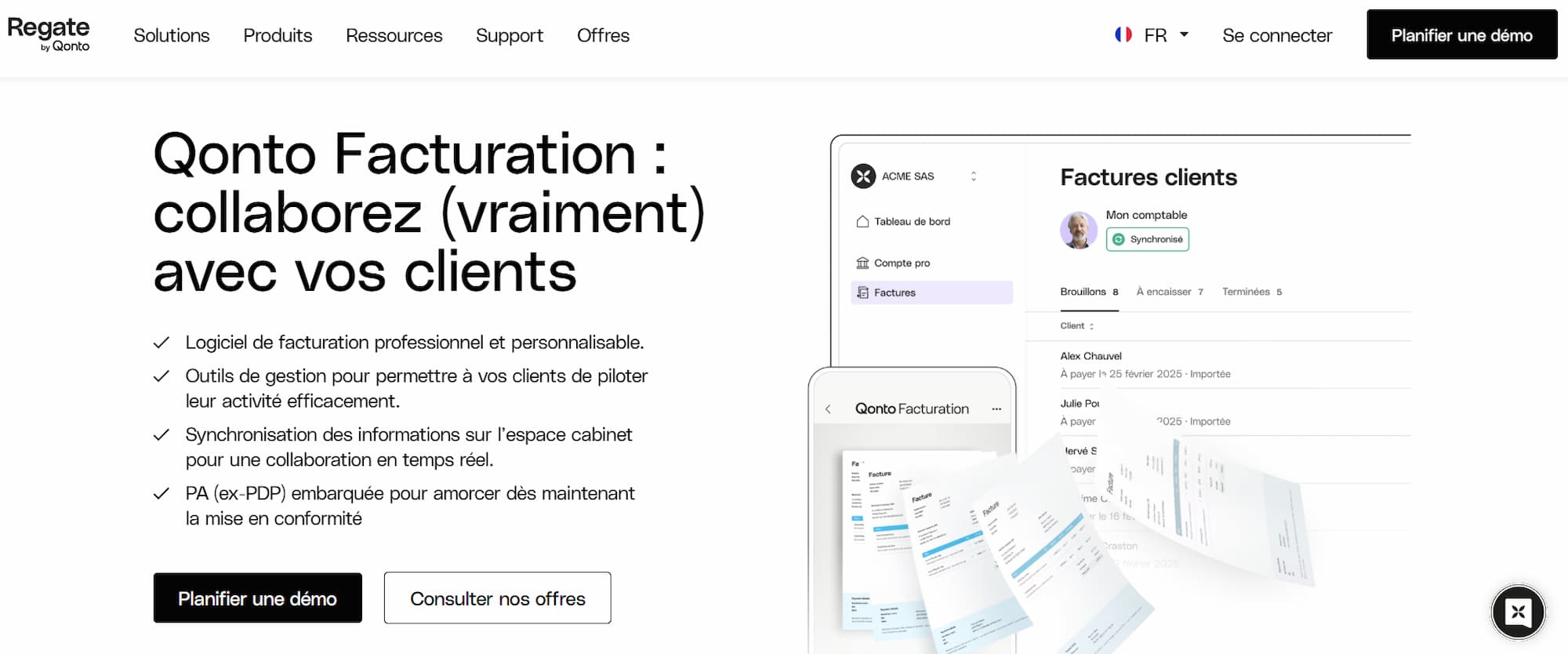Click the Factures document icon
This screenshot has height=654, width=1568.
862,292
